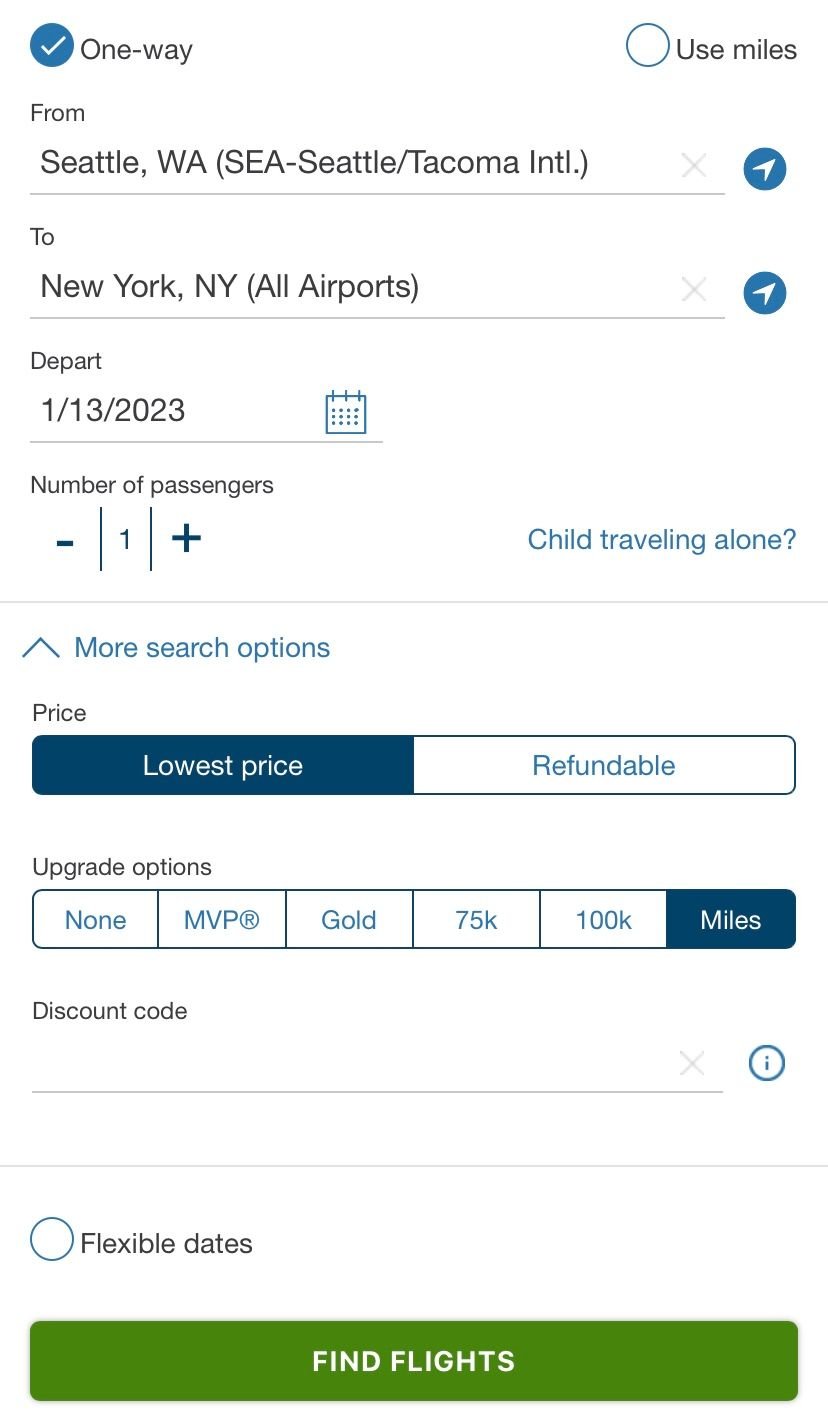This screenshot has height=1410, width=828.
Task: Click the Discount code input field
Action: coord(350,1064)
